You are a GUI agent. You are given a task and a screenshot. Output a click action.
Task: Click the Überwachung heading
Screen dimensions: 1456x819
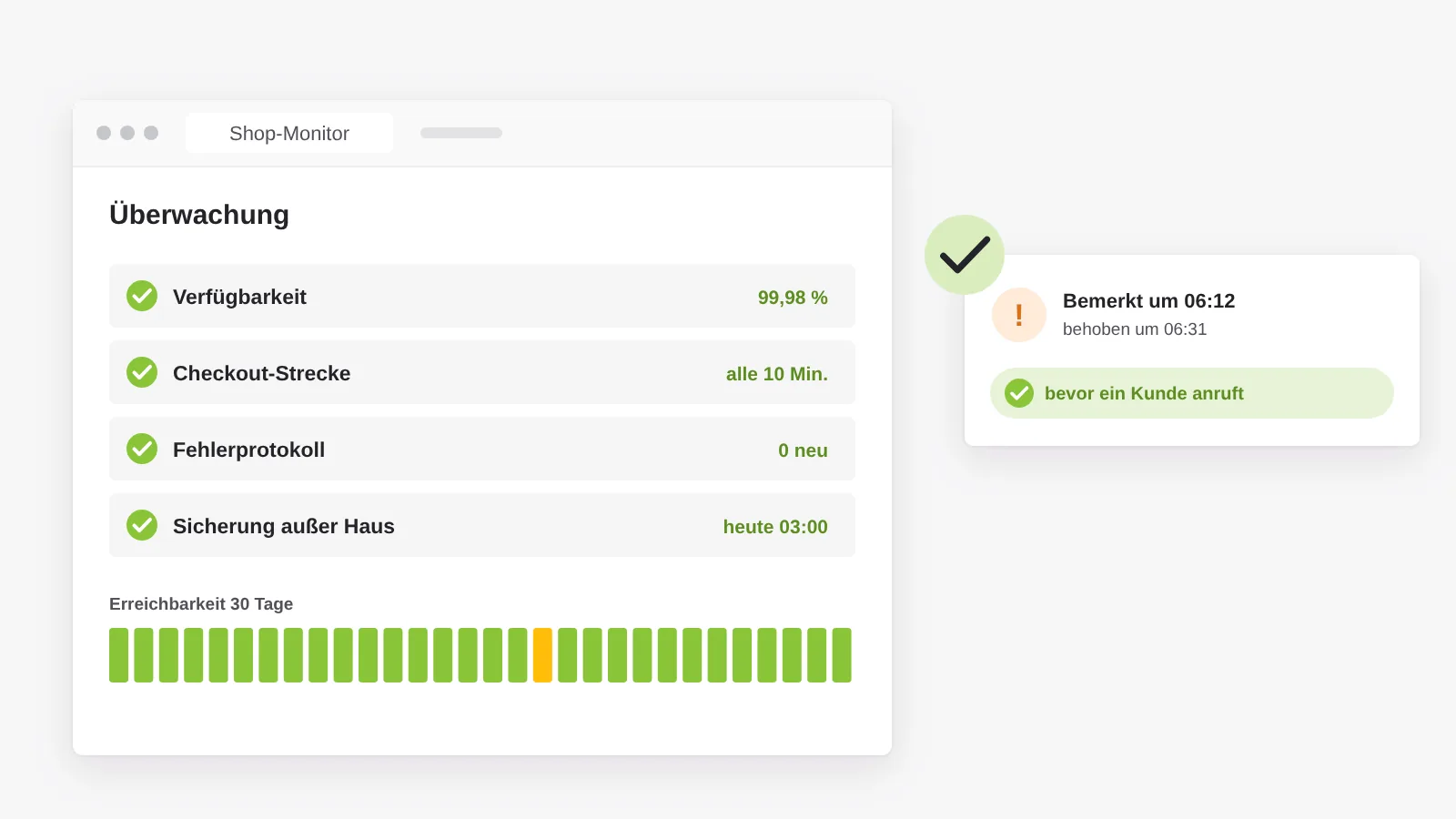199,215
